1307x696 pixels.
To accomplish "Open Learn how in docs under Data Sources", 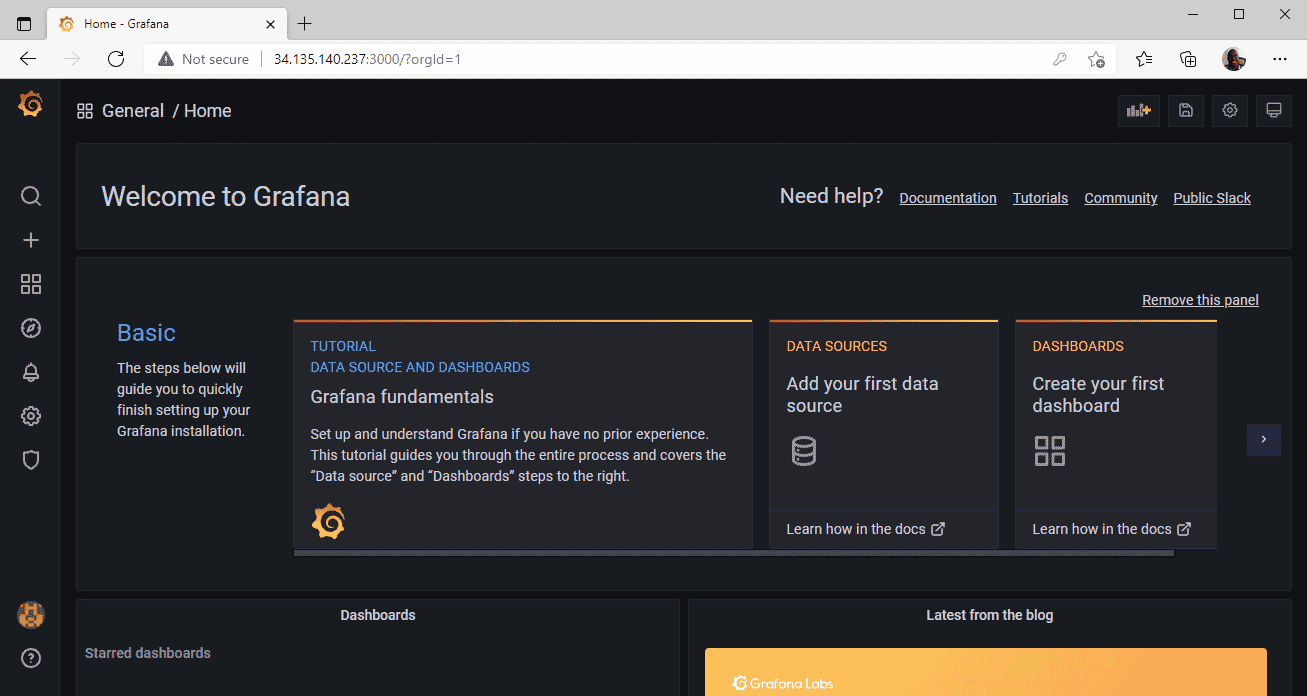I will tap(865, 529).
